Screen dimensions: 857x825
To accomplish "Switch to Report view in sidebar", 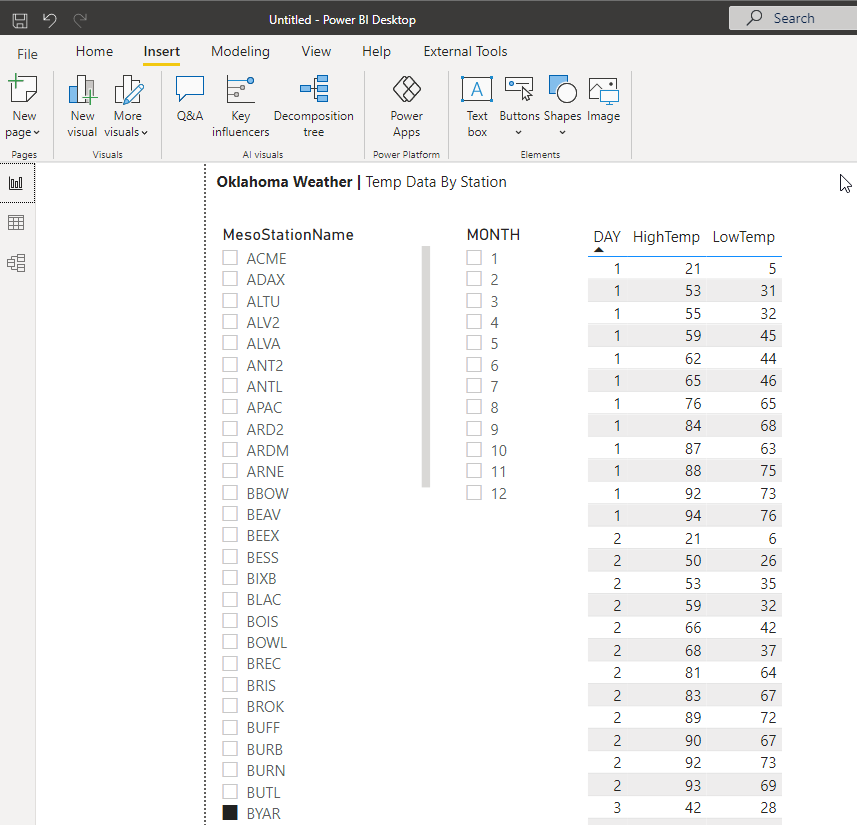I will point(16,183).
